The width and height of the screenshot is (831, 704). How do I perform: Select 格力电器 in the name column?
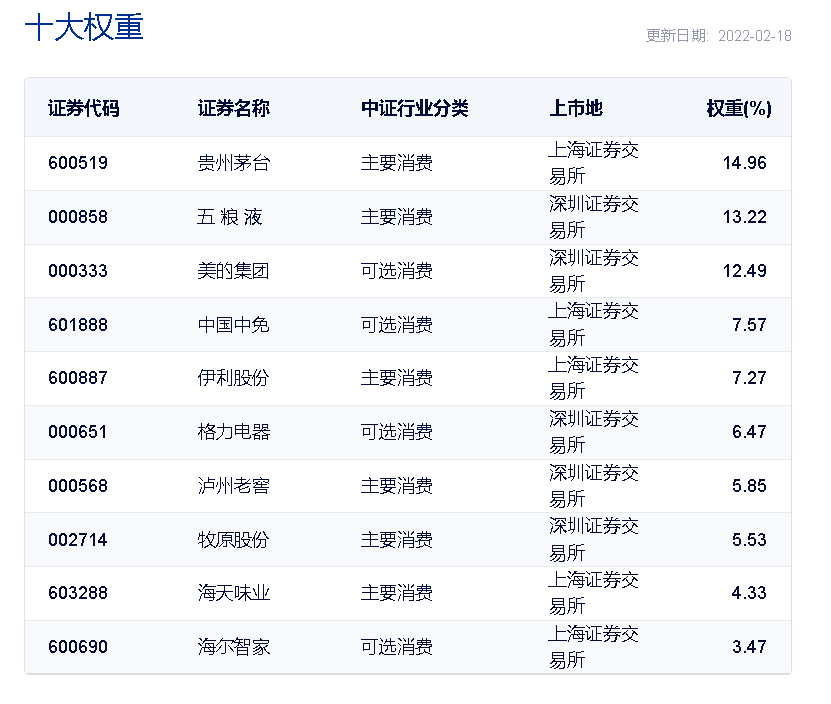(x=234, y=432)
